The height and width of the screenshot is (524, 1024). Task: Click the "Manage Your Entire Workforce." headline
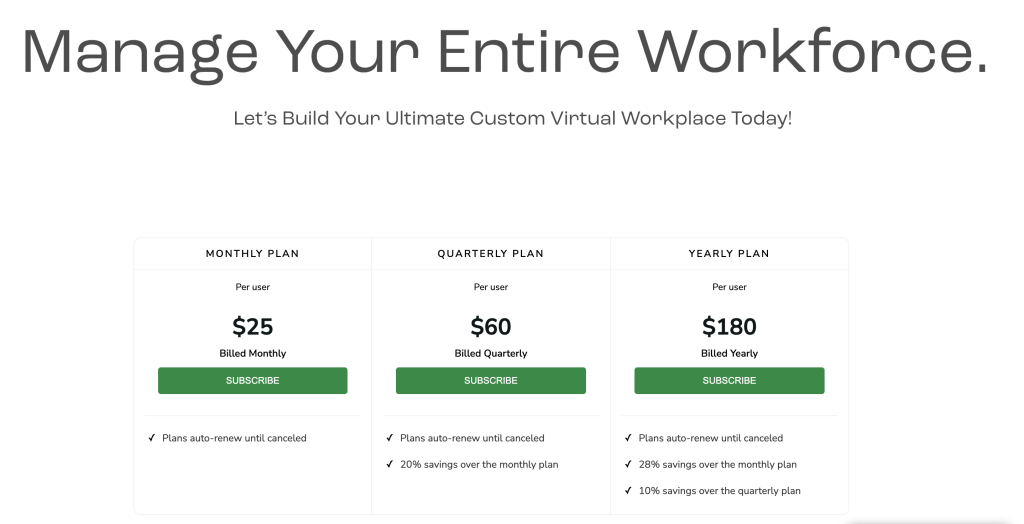click(x=504, y=50)
